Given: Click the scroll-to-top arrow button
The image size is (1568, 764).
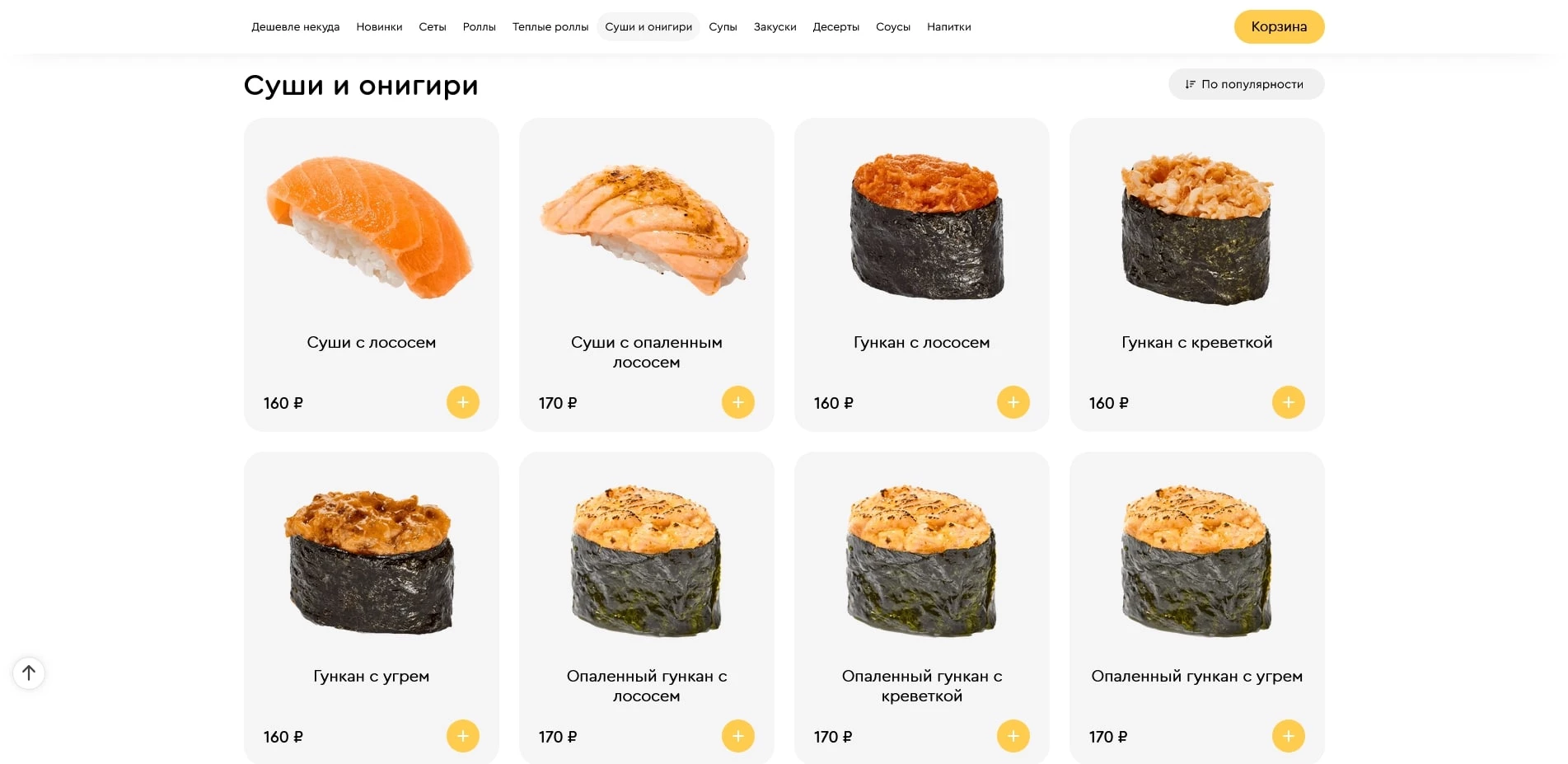Looking at the screenshot, I should [x=29, y=673].
